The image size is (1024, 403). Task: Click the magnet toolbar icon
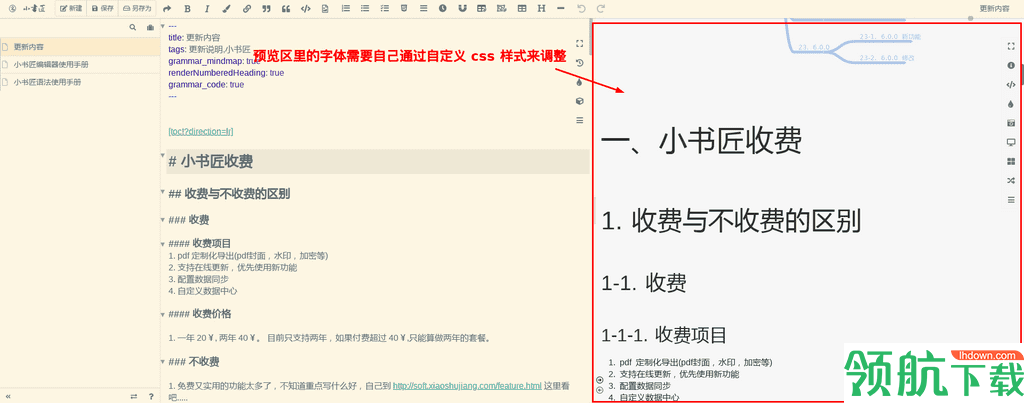click(462, 8)
